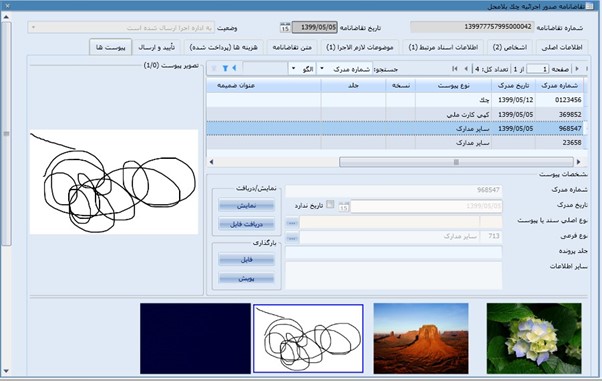Screen dimensions: 602x381
Task: Click the پویش scan button
Action: click(246, 278)
